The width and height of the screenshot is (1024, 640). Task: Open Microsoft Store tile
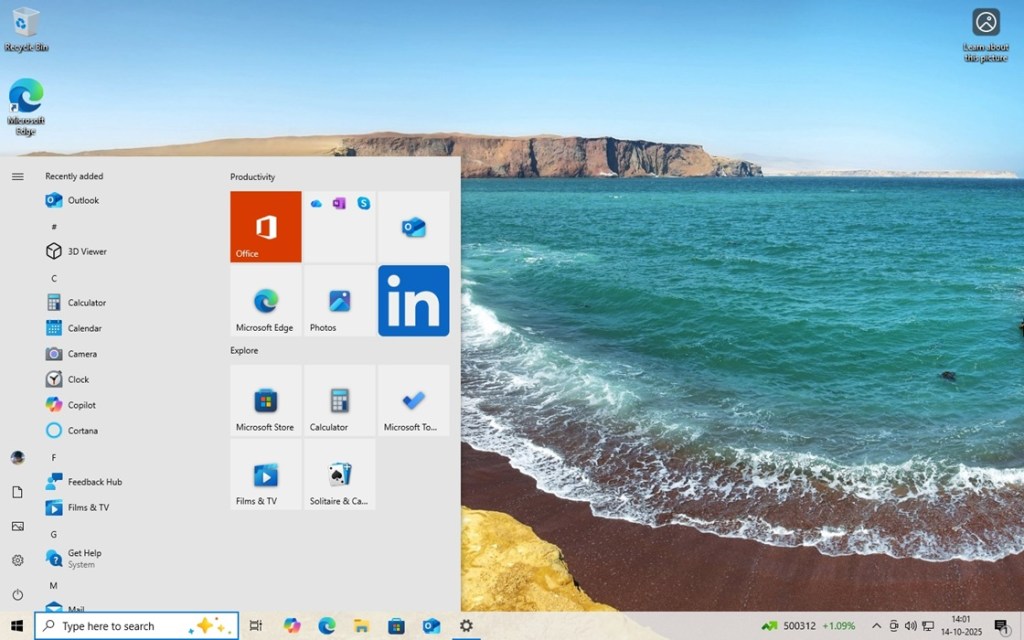[265, 401]
